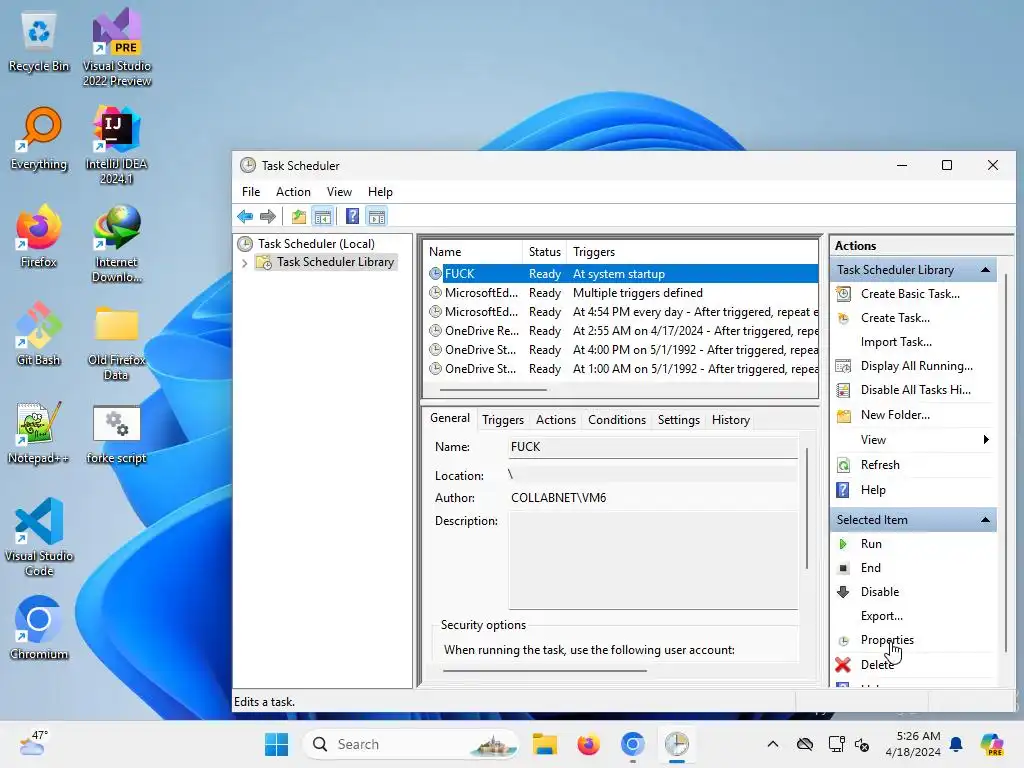Image resolution: width=1024 pixels, height=768 pixels.
Task: Switch to the Triggers tab
Action: point(503,420)
